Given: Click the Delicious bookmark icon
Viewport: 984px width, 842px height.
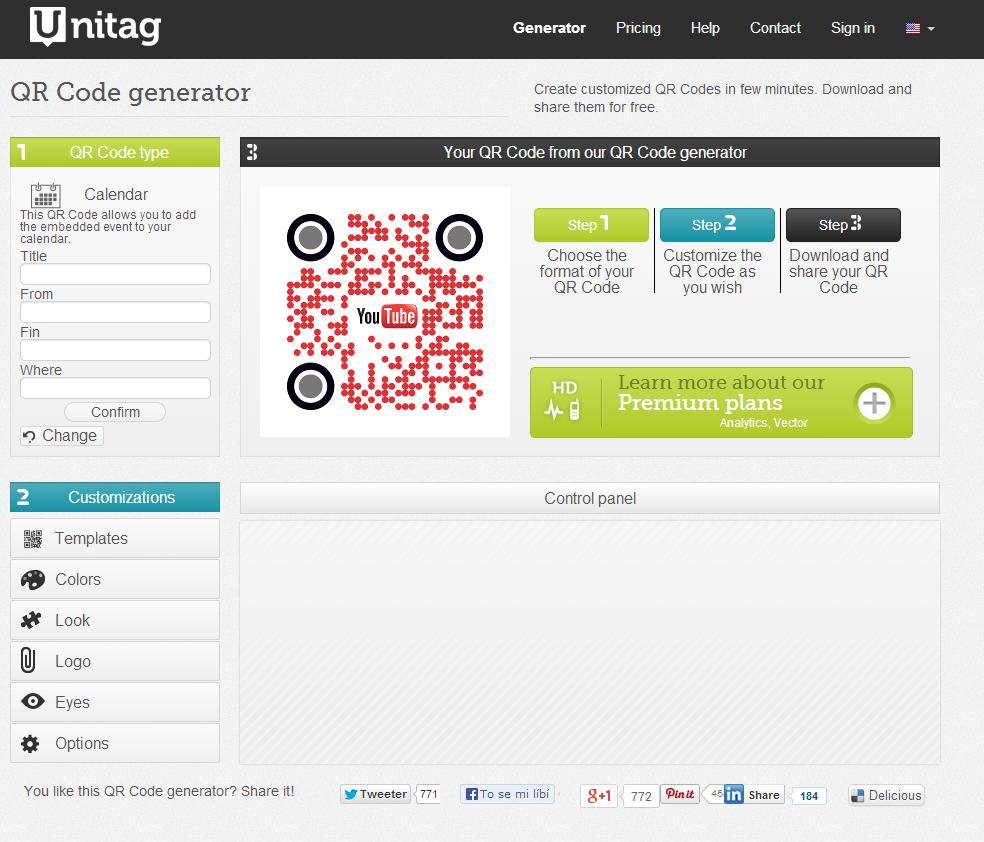Looking at the screenshot, I should pos(857,796).
